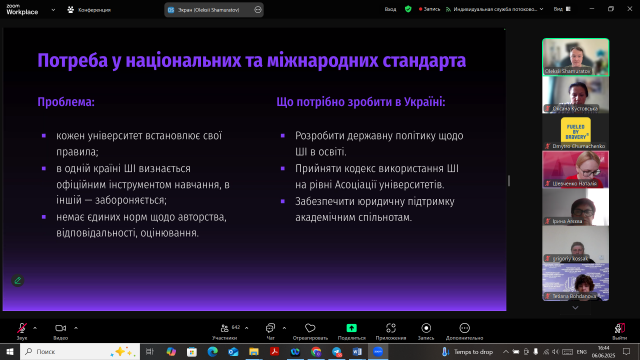The height and width of the screenshot is (360, 640).
Task: Start camera with the Видео button
Action: 60,328
